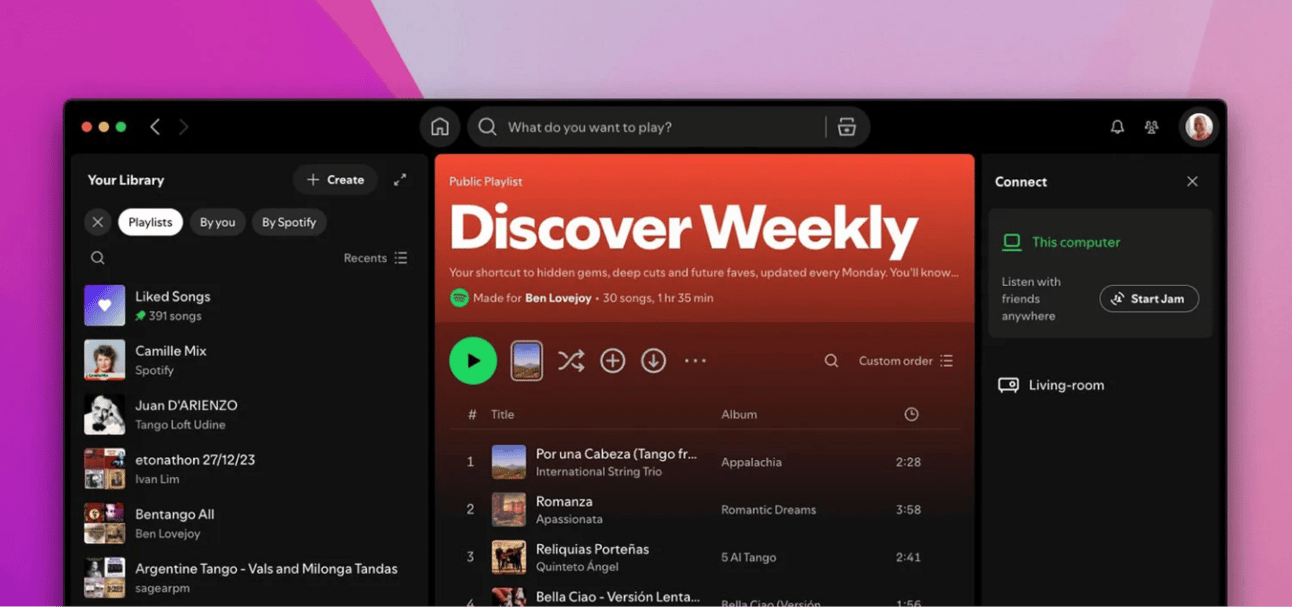Open Liked Songs playlist
Image resolution: width=1292 pixels, height=607 pixels.
point(250,306)
